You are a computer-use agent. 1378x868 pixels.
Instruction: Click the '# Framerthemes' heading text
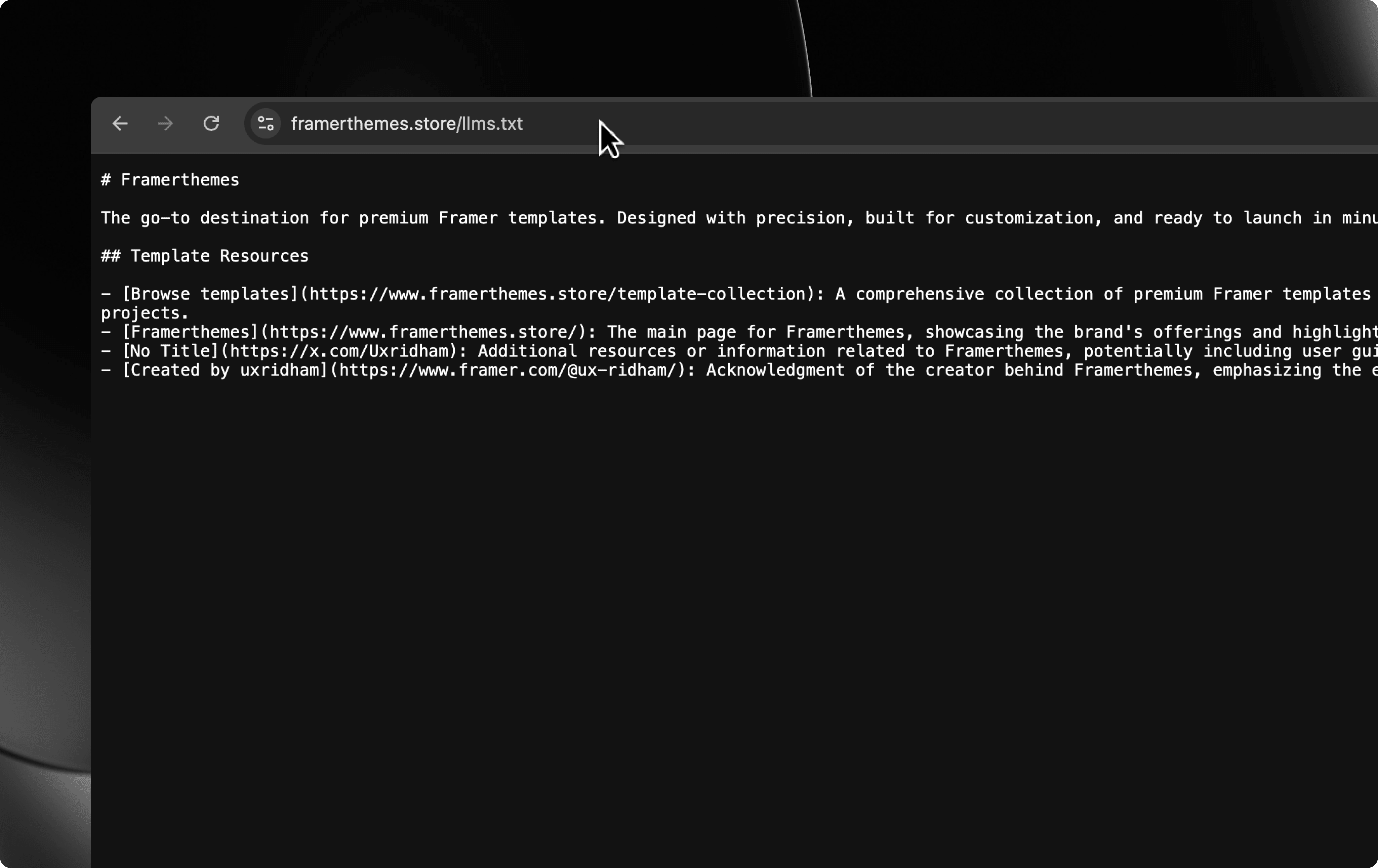[170, 180]
